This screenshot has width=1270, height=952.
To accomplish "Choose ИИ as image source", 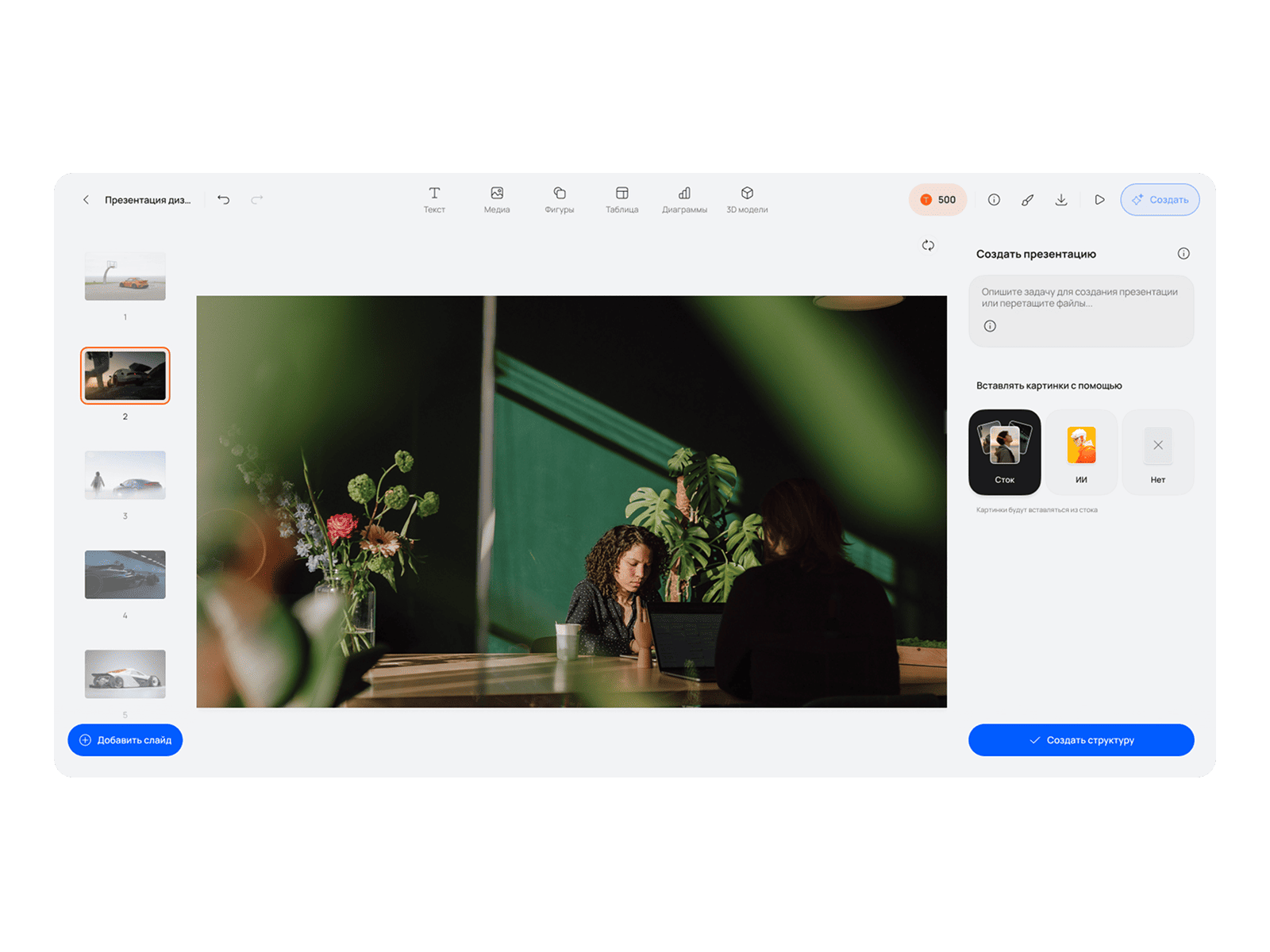I will [x=1081, y=452].
